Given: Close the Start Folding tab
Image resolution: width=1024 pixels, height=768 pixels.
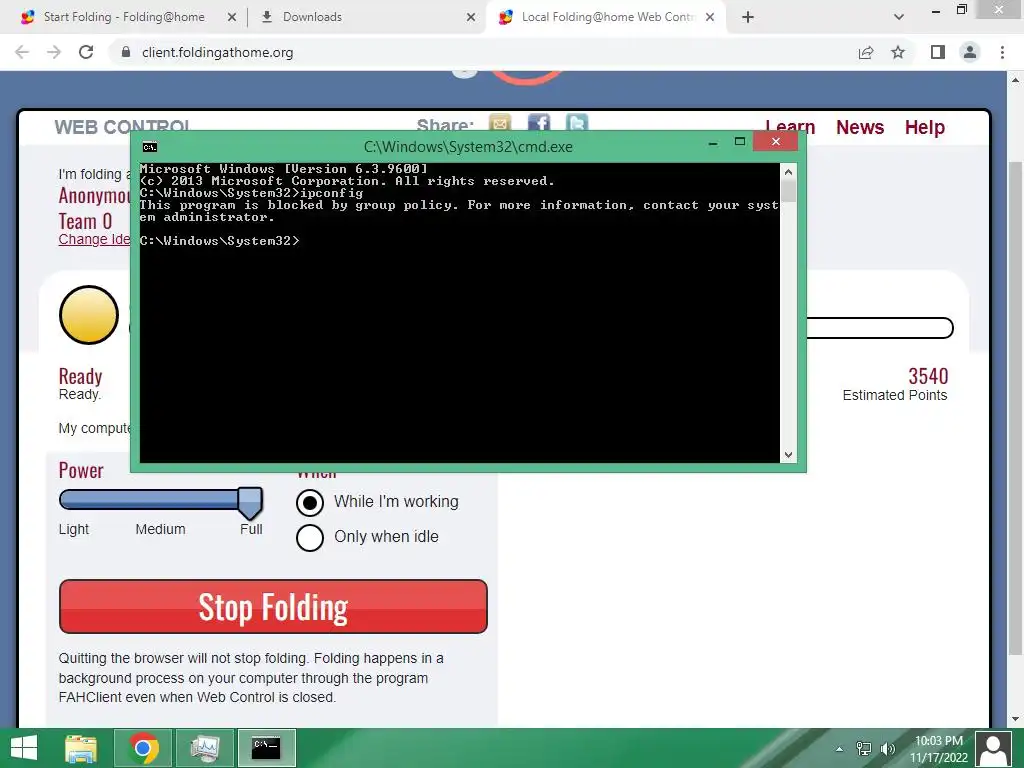Looking at the screenshot, I should [232, 18].
